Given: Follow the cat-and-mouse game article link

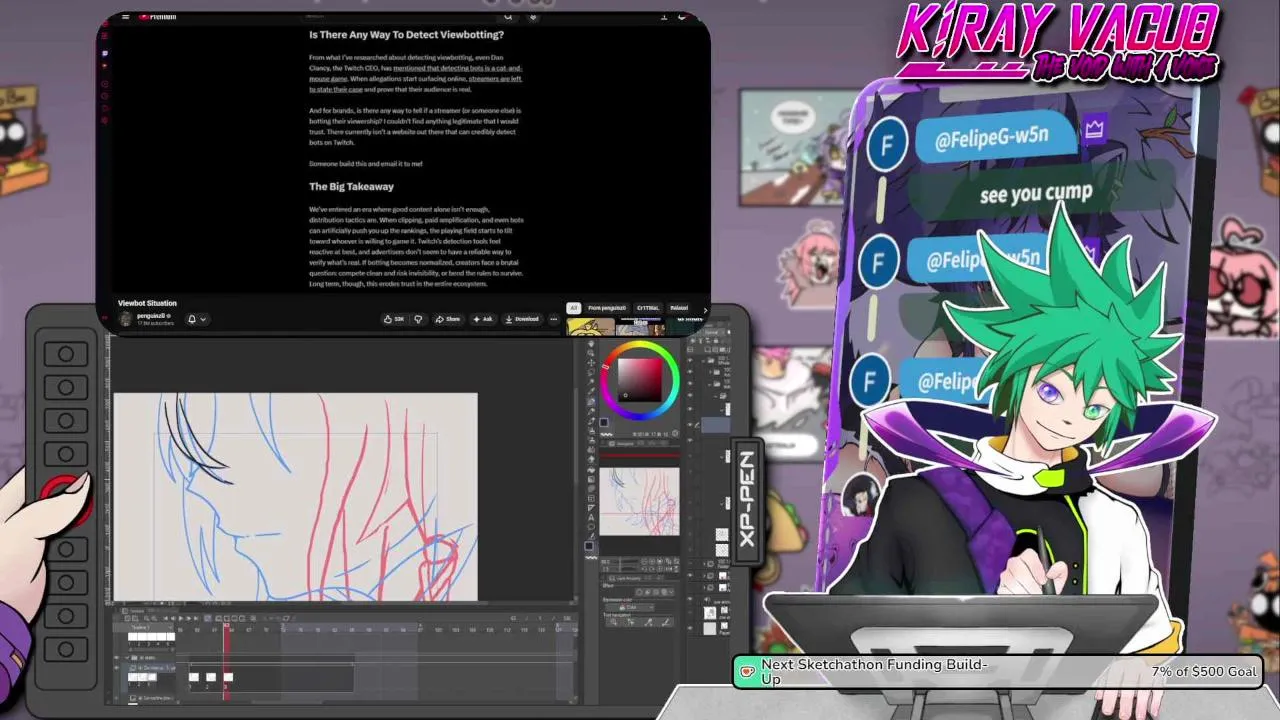Looking at the screenshot, I should point(458,68).
